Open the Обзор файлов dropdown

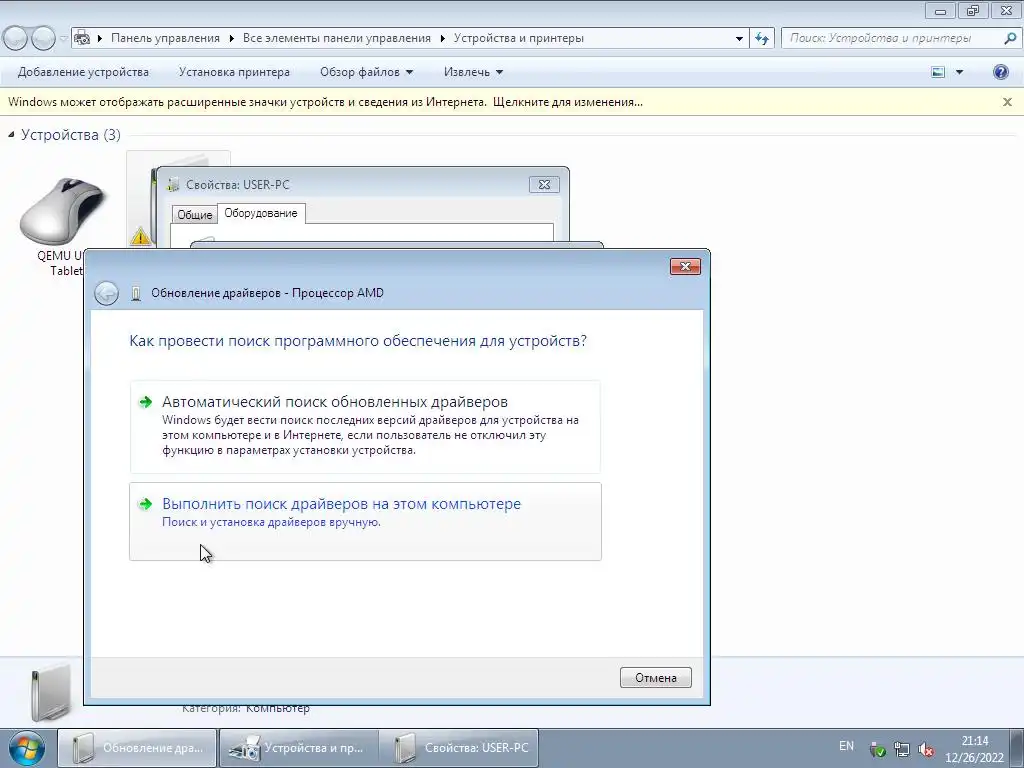click(366, 72)
